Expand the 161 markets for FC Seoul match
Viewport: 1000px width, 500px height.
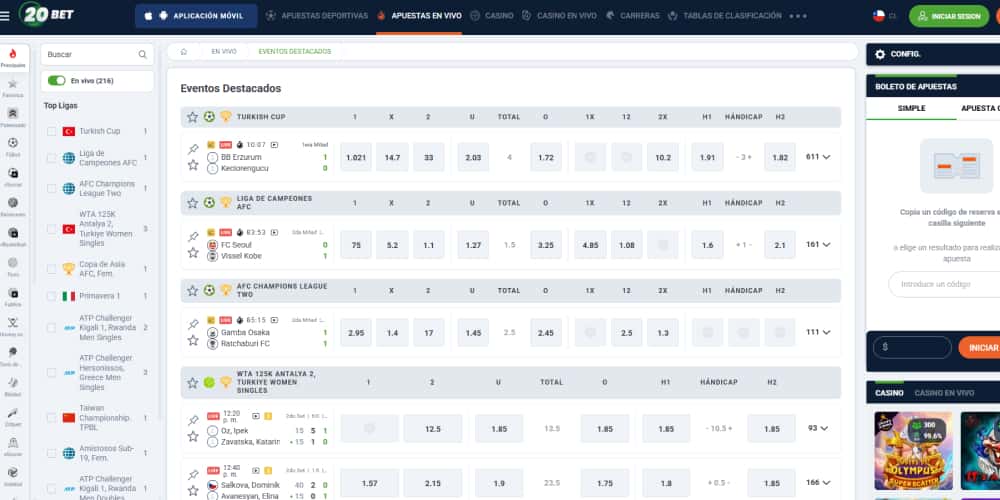[818, 244]
